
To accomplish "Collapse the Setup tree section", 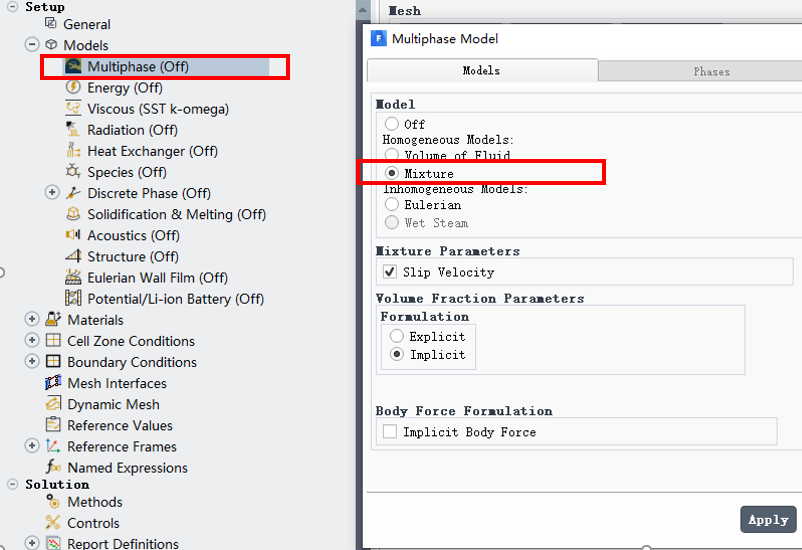I will (13, 7).
